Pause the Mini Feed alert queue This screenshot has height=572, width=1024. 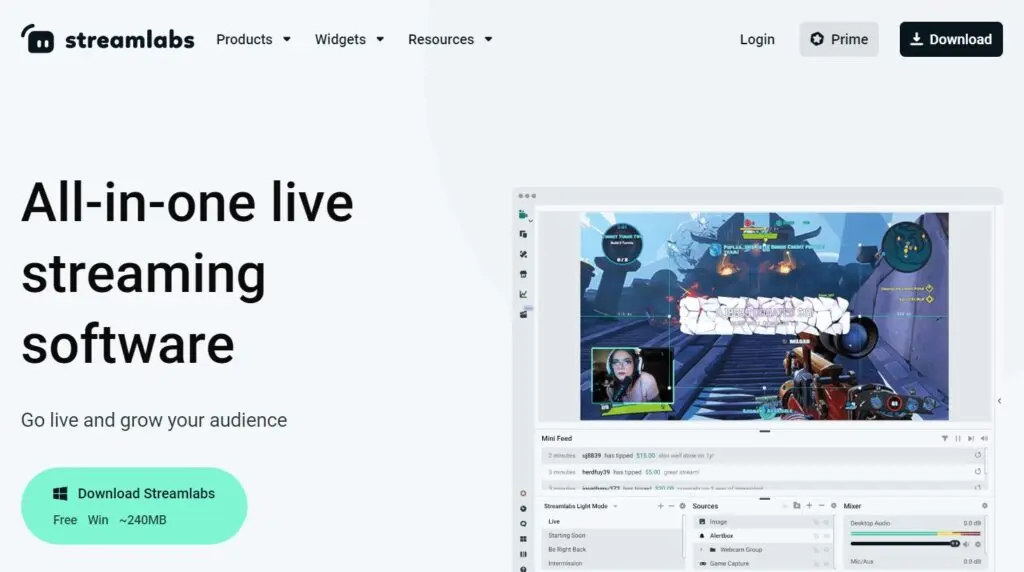[x=958, y=439]
